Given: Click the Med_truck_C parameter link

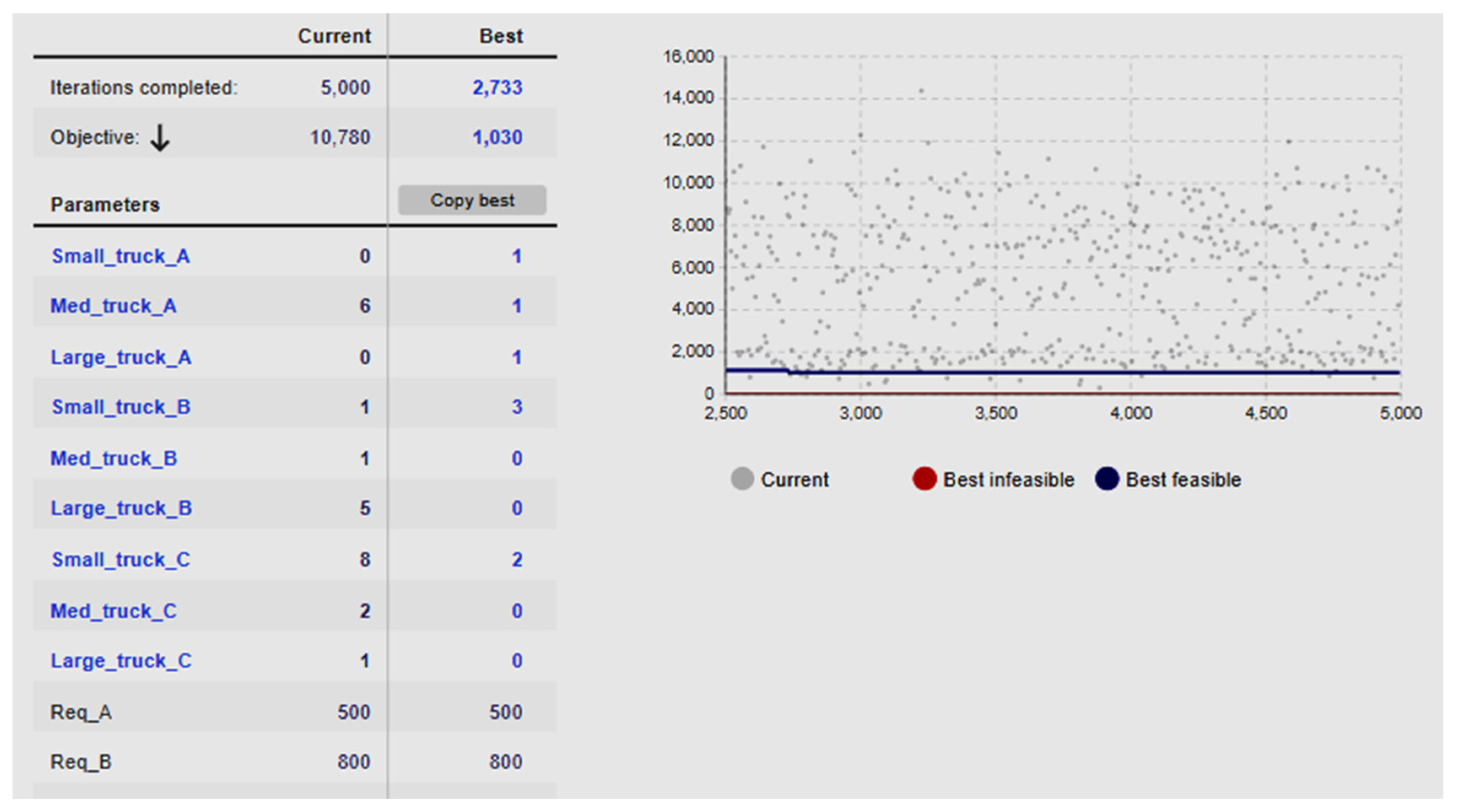Looking at the screenshot, I should (x=114, y=611).
